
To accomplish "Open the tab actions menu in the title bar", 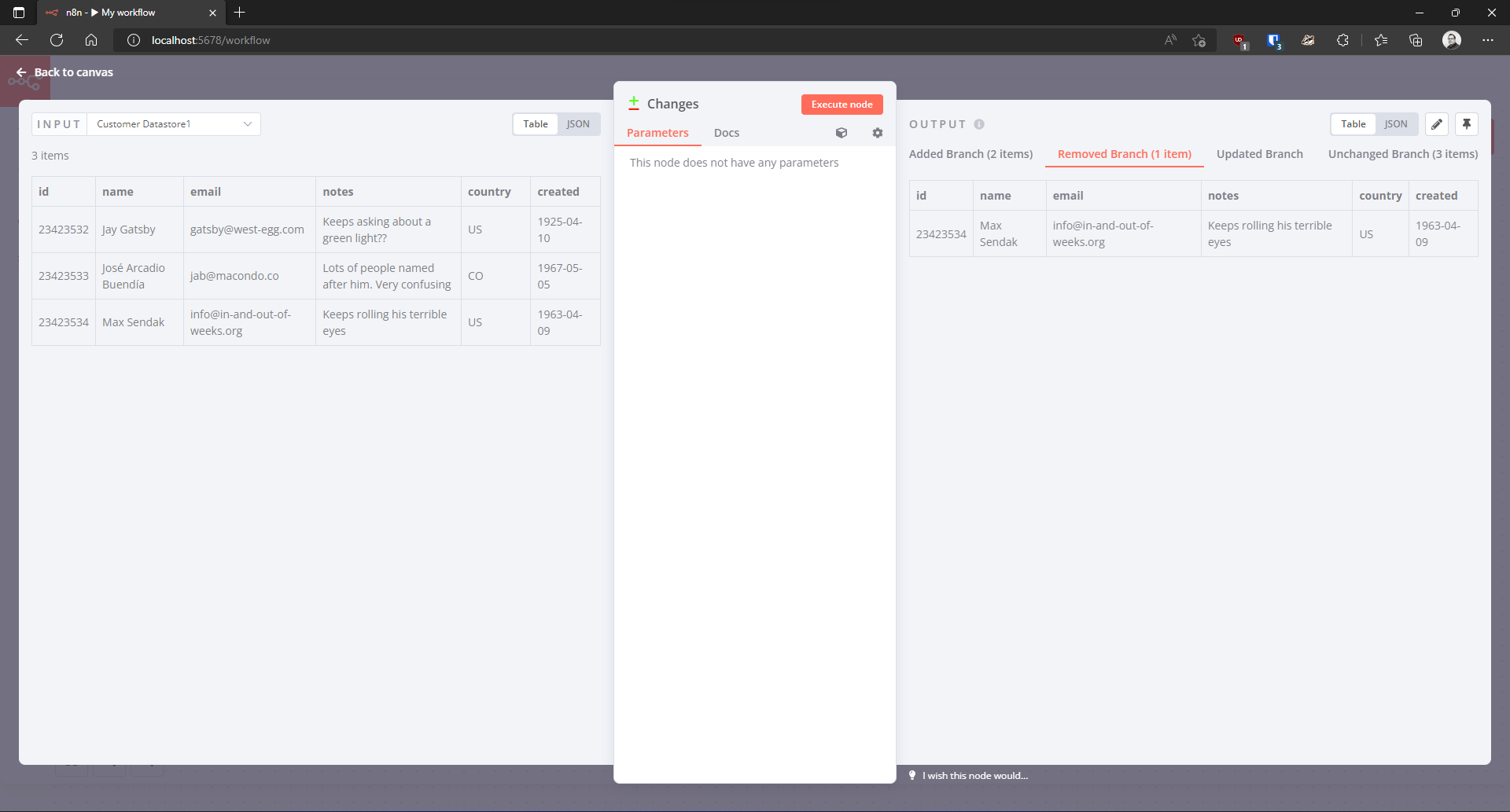I will tap(17, 13).
